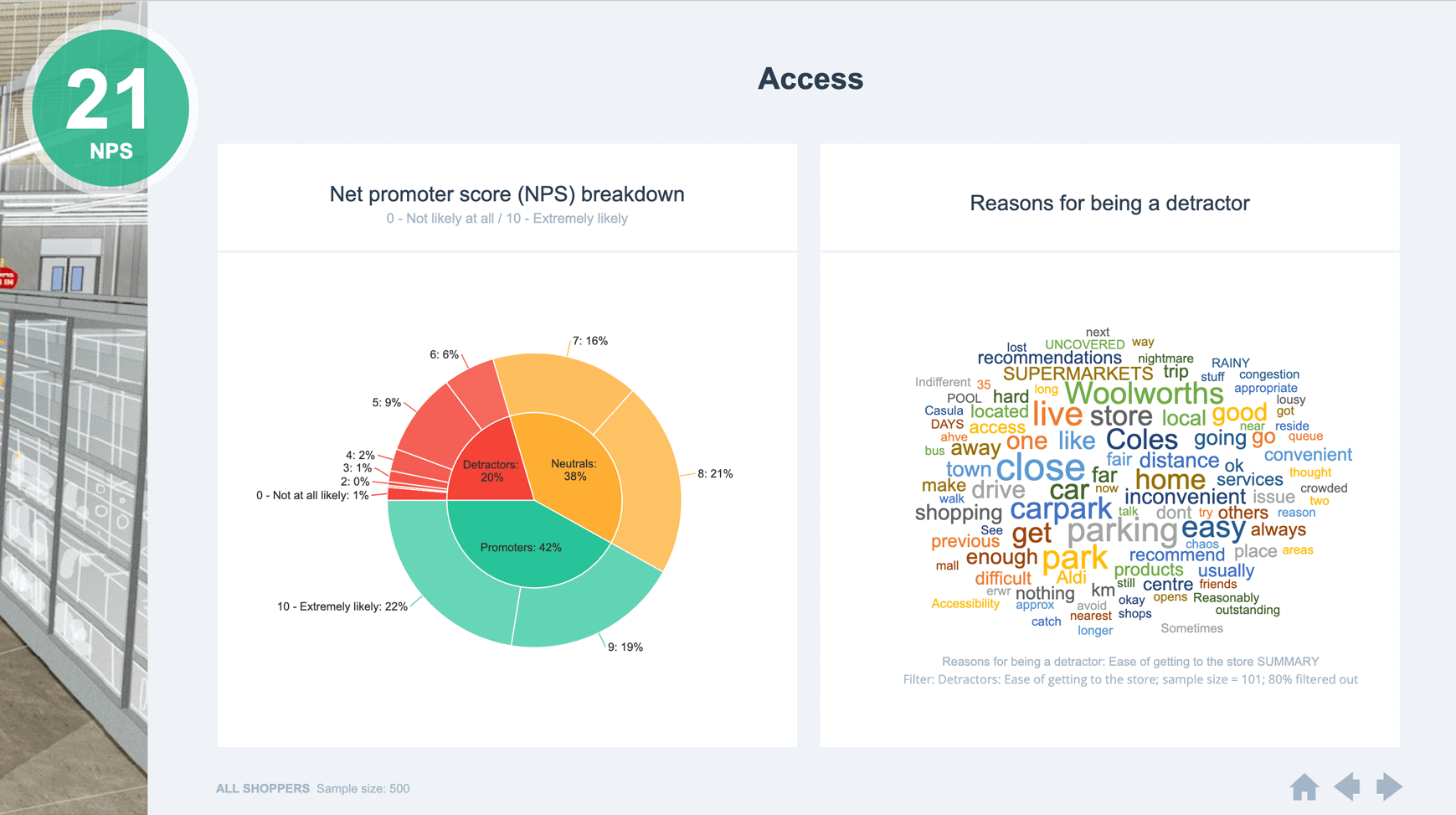The height and width of the screenshot is (815, 1456).
Task: Advance to next page with right arrow icon
Action: click(x=1387, y=787)
